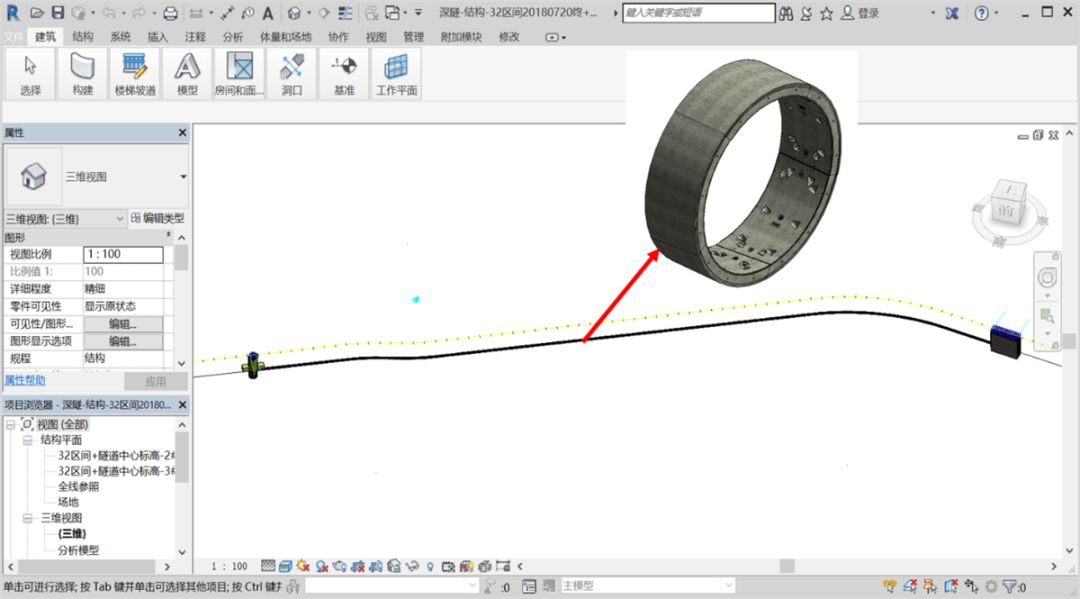Open the 三维视图 type selector dropdown
Screen dimensions: 1080x599
183,176
